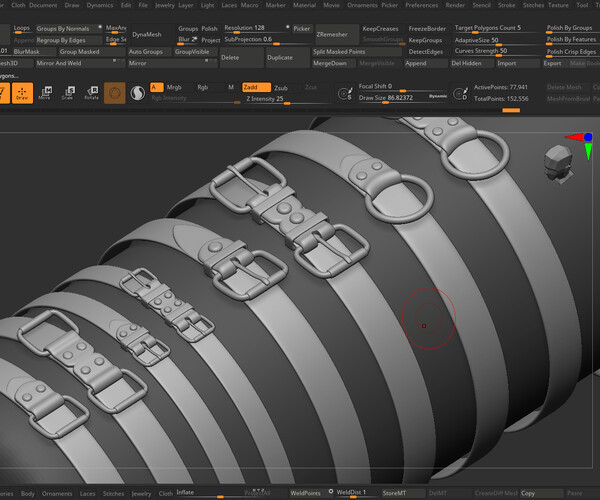Viewport: 600px width, 500px height.
Task: Click the WeldPoints button
Action: 309,493
